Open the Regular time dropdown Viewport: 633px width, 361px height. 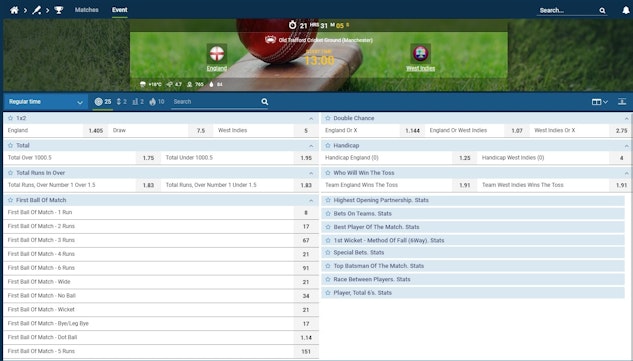tap(46, 102)
